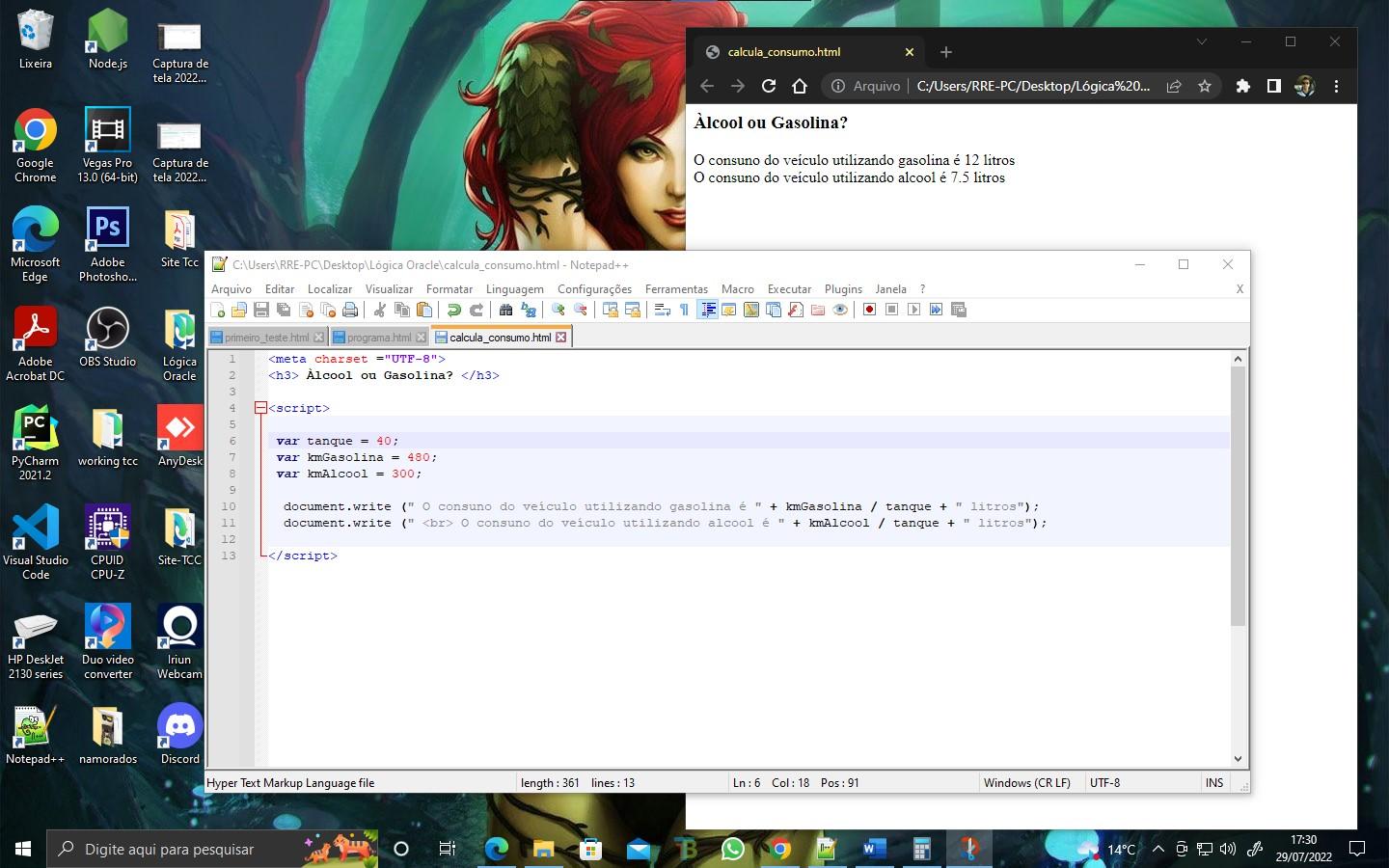Image resolution: width=1389 pixels, height=868 pixels.
Task: Close the calcula_consumo.html tab with red X
Action: tap(561, 338)
